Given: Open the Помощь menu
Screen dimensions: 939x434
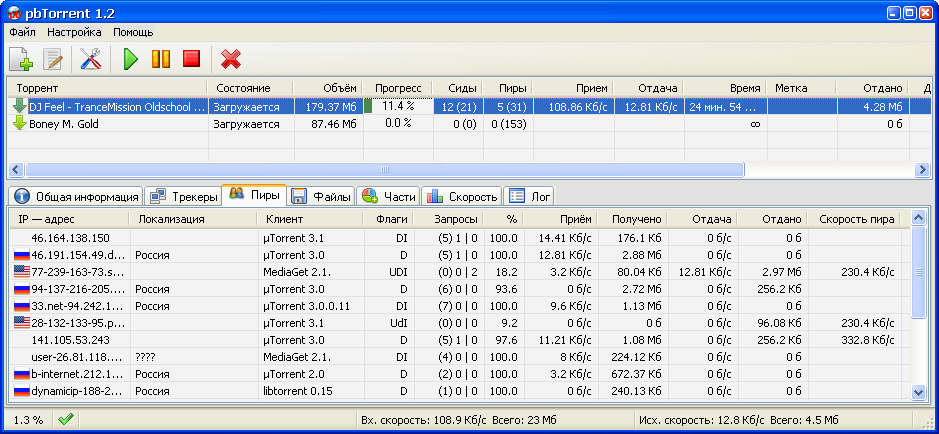Looking at the screenshot, I should [x=133, y=32].
